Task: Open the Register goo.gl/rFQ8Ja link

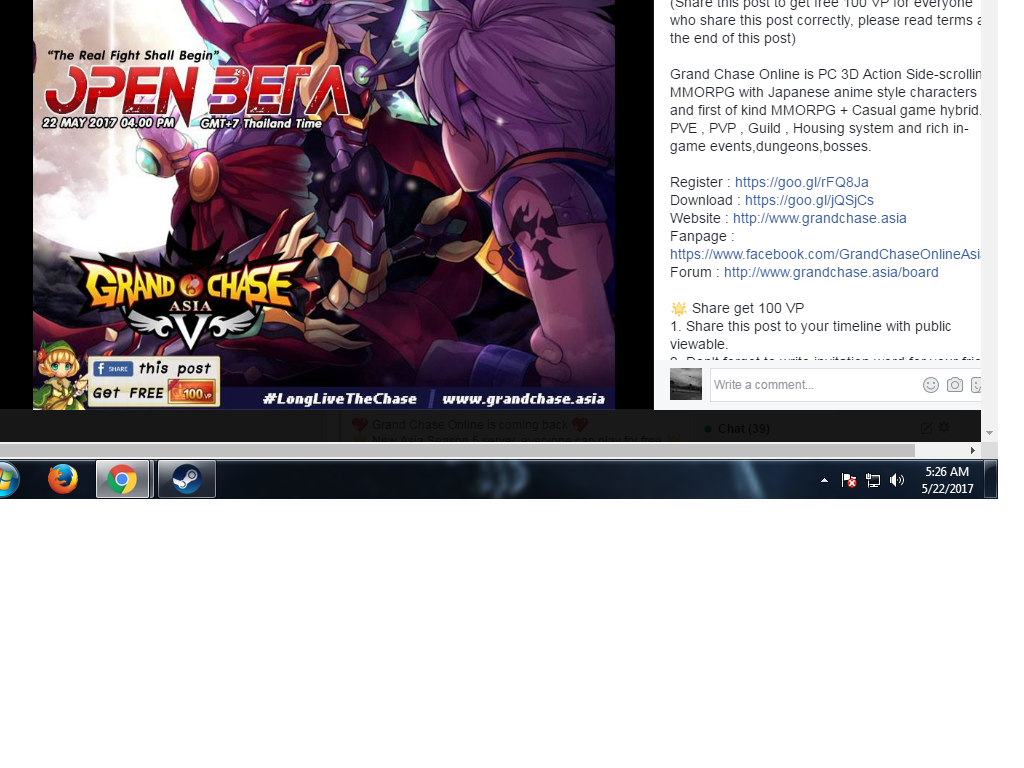Action: coord(801,182)
